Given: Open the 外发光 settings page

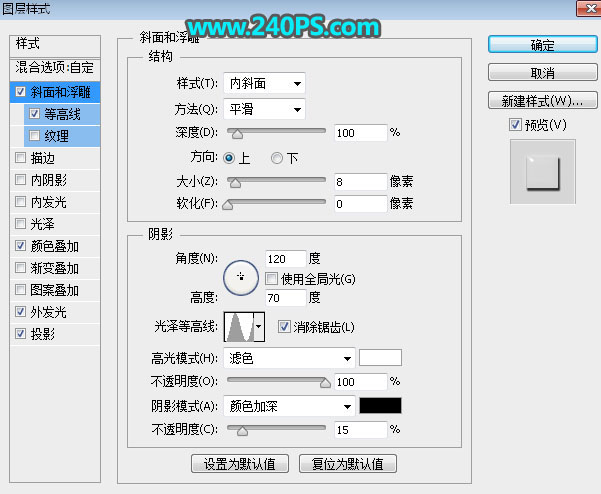Looking at the screenshot, I should [48, 312].
